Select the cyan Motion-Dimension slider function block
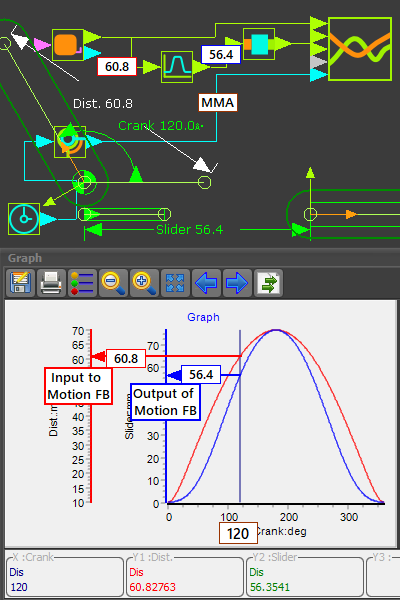Screen dimensions: 400x600 click(x=259, y=44)
